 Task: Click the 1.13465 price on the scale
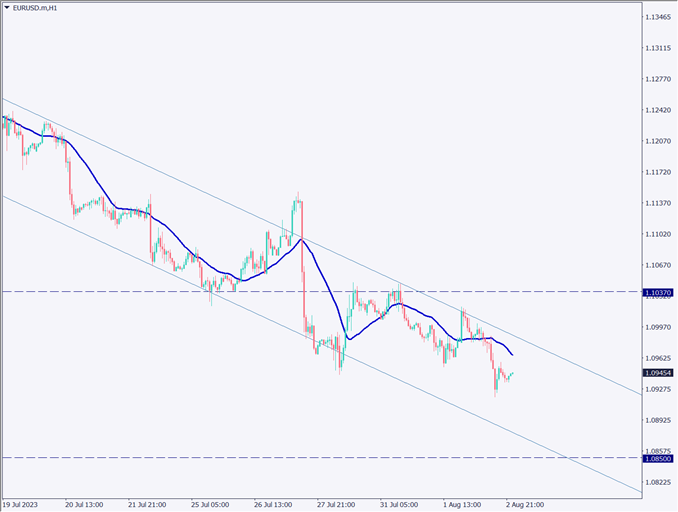(657, 17)
